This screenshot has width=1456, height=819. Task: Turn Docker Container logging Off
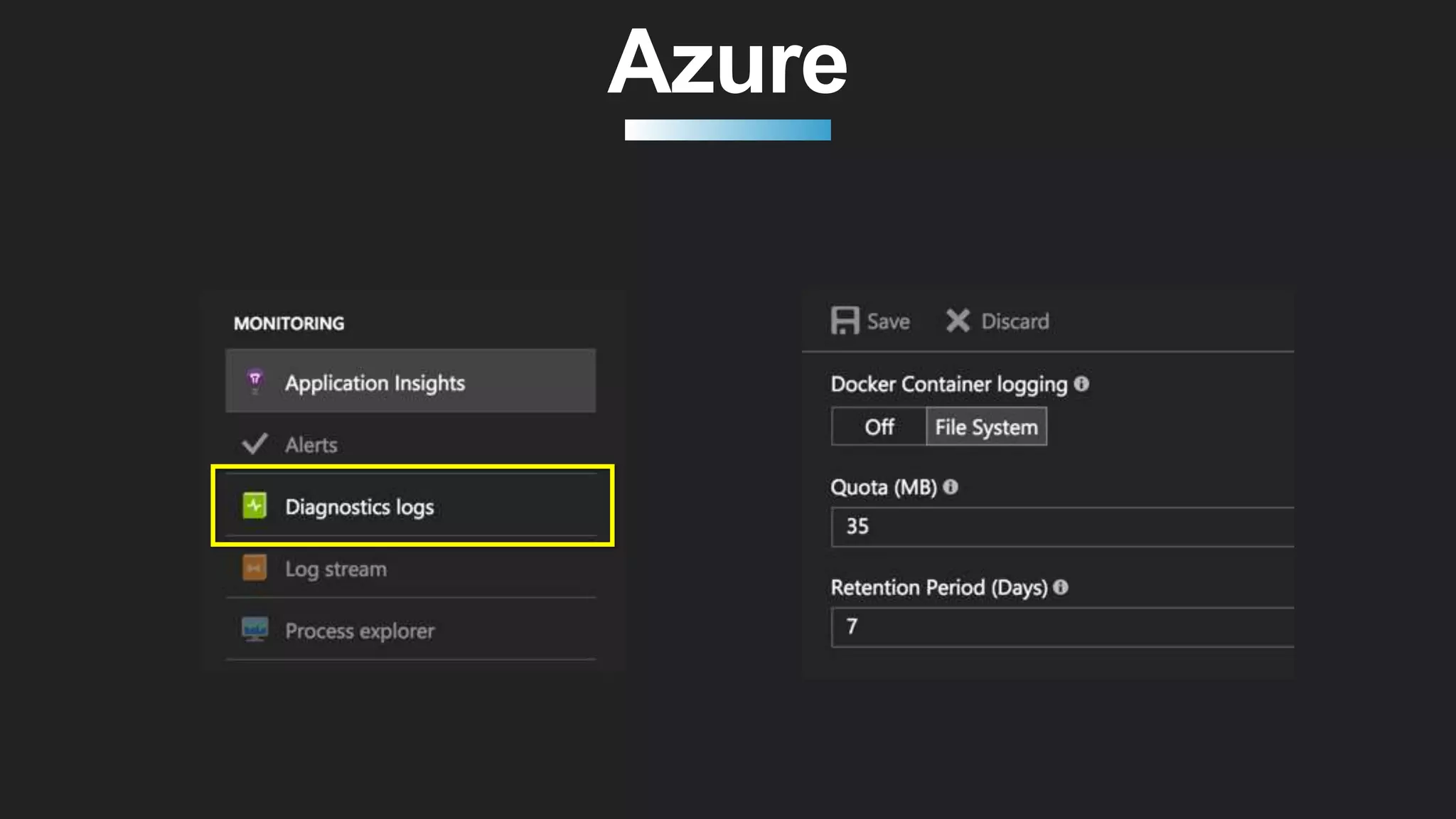pyautogui.click(x=879, y=427)
